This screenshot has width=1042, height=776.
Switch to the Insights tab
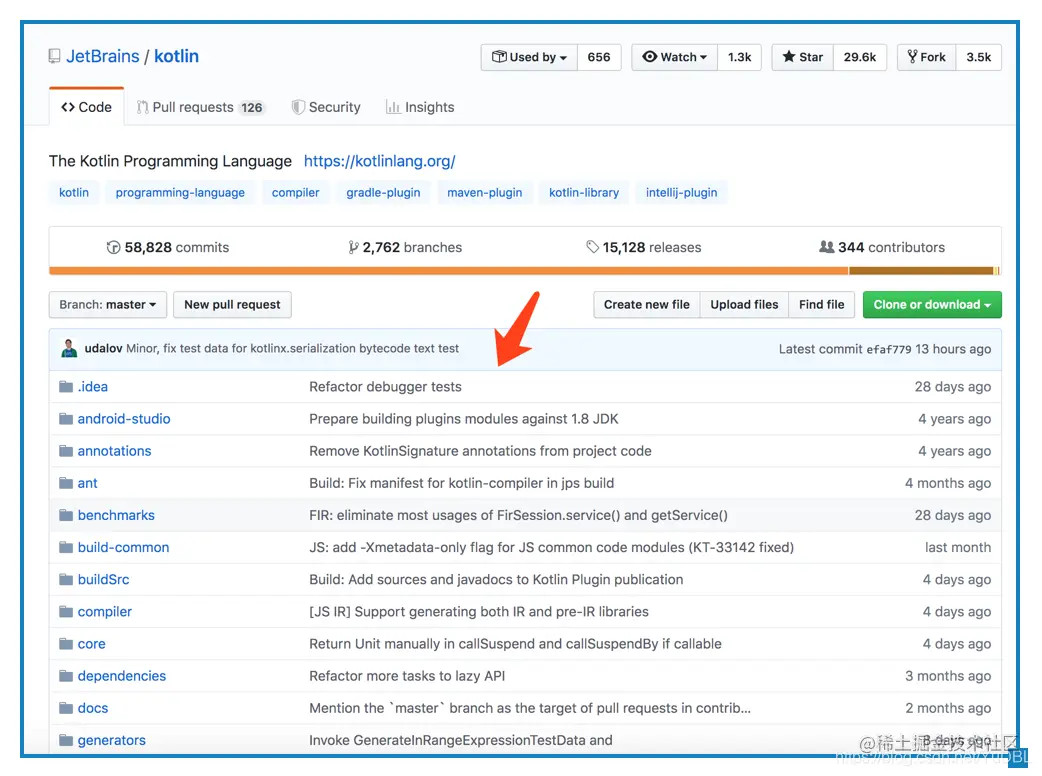pos(421,107)
